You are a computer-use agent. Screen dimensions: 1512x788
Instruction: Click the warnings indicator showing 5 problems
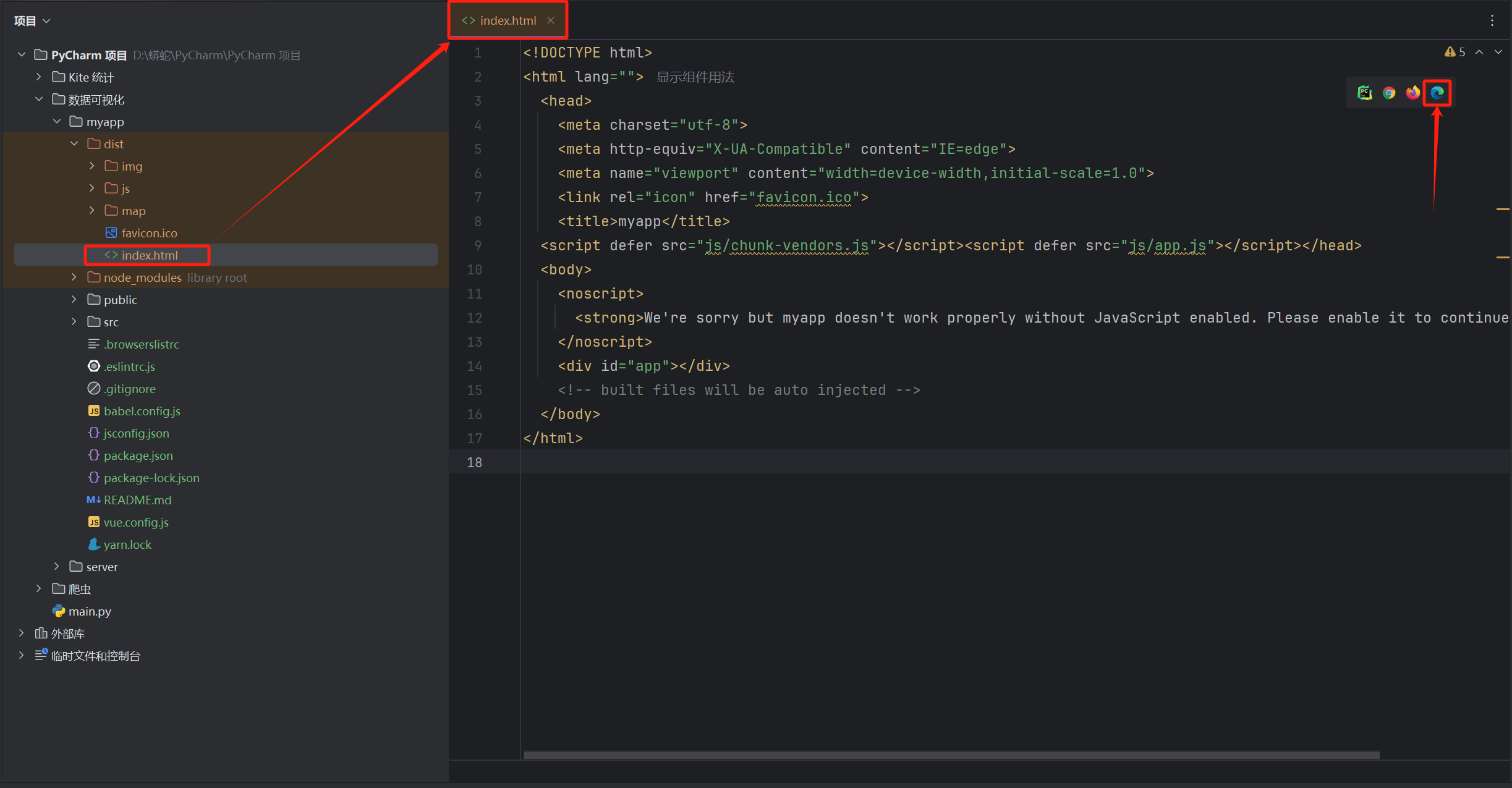click(1455, 52)
